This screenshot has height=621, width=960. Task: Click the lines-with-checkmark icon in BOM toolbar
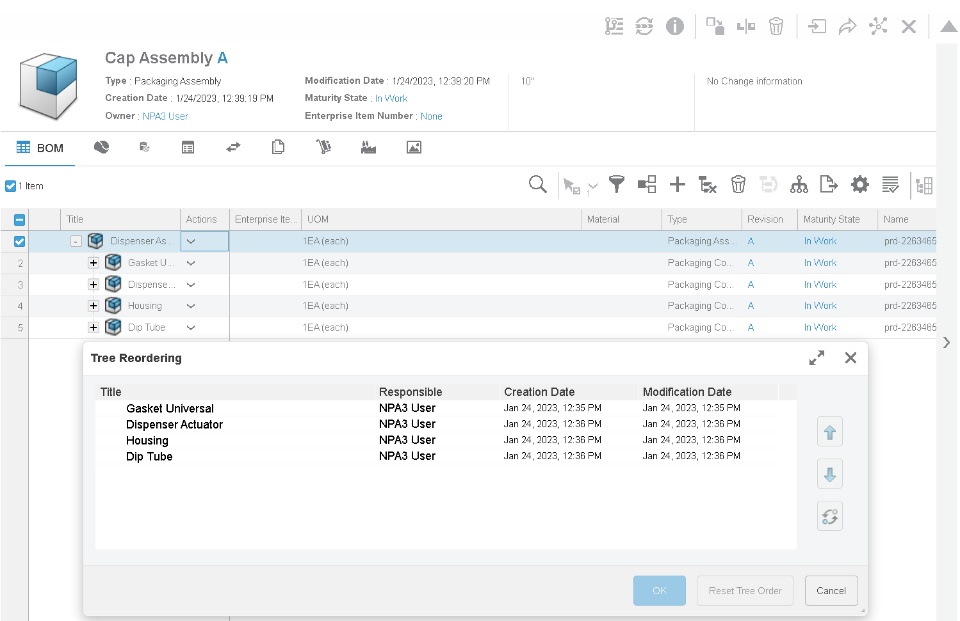890,184
